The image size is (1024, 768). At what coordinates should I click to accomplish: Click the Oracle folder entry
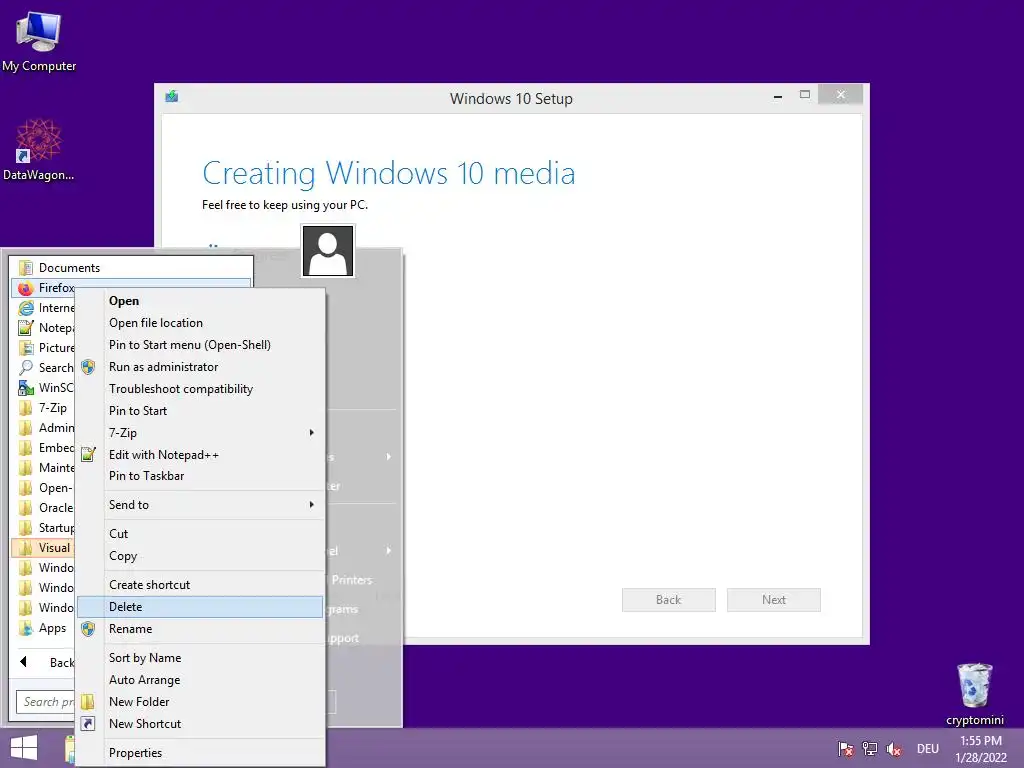tap(43, 508)
